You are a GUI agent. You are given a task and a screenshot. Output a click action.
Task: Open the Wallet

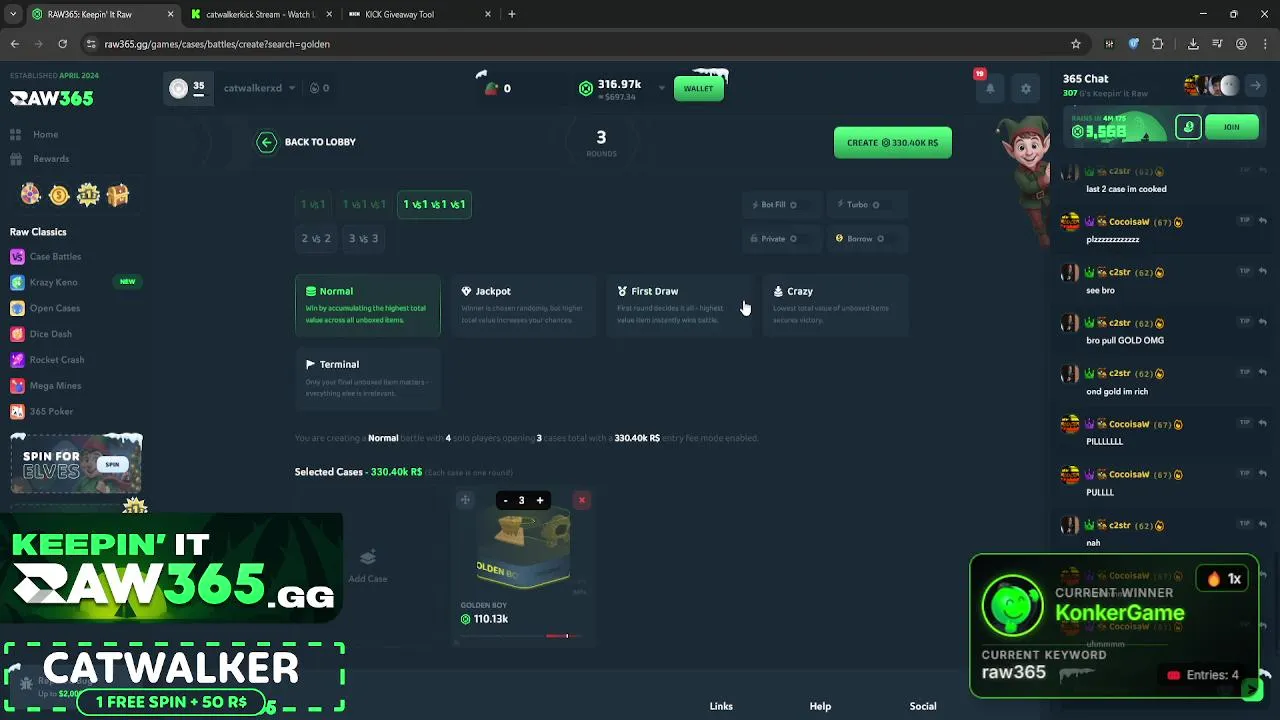coord(698,88)
